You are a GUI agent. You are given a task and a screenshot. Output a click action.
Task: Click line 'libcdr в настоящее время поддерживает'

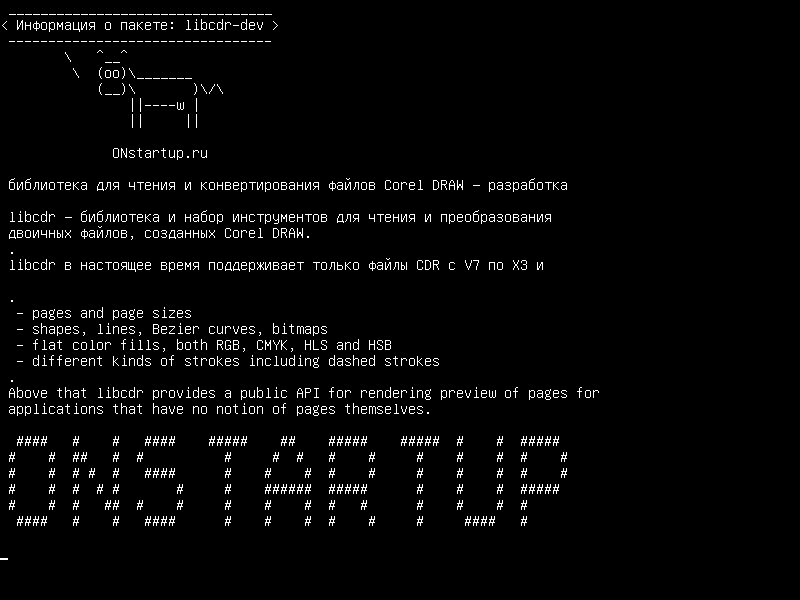pyautogui.click(x=276, y=265)
